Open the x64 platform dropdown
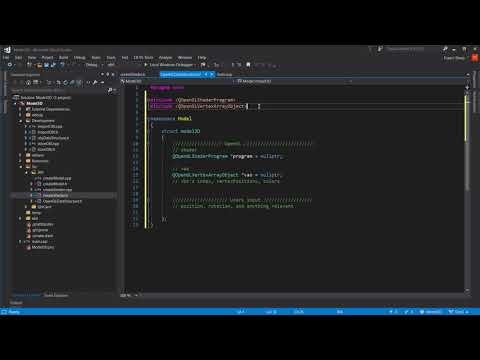Screen dimensions: 480x360 (113, 65)
